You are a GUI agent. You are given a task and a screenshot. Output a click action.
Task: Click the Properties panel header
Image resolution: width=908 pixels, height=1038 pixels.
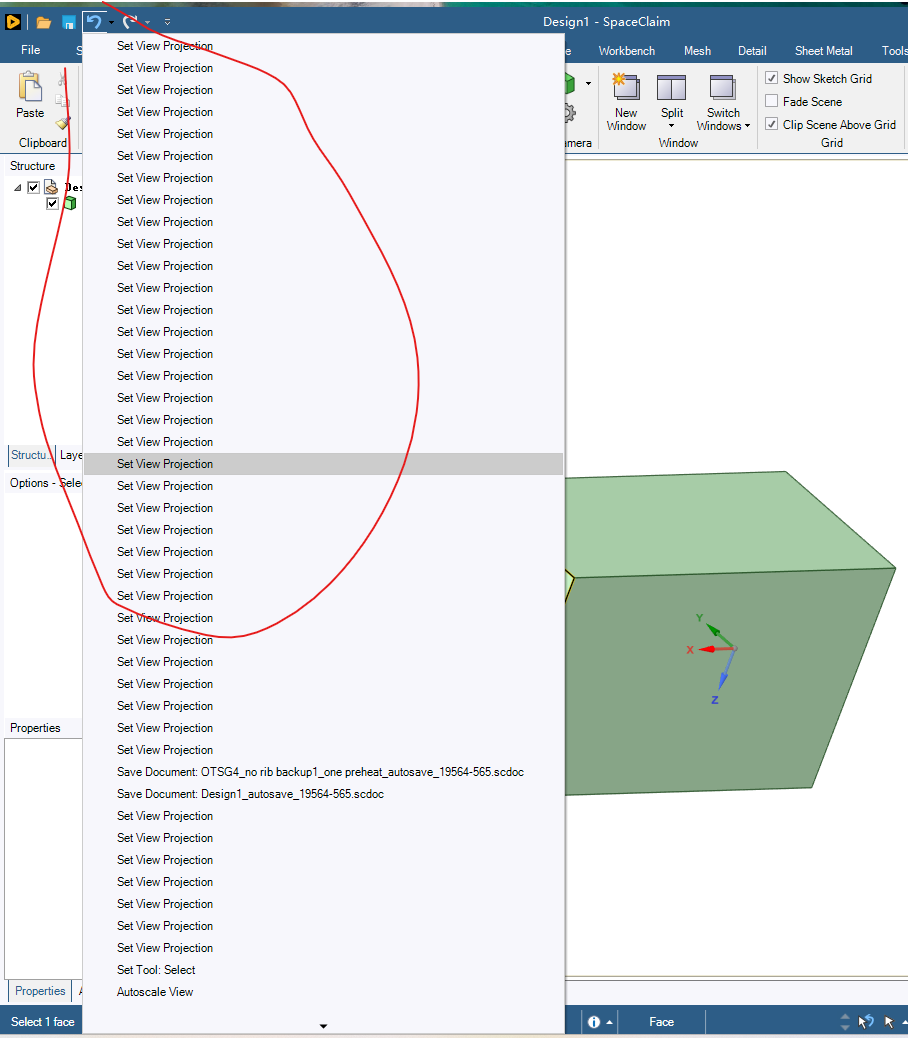point(35,728)
